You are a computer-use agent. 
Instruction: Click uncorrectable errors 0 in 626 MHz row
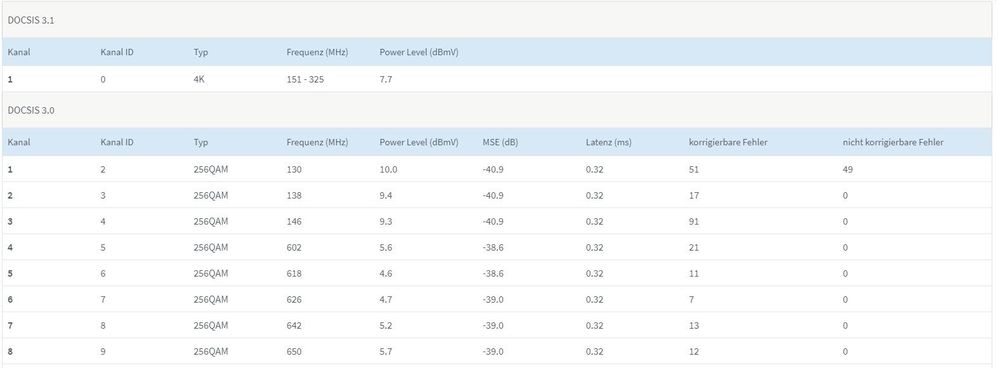[x=845, y=300]
